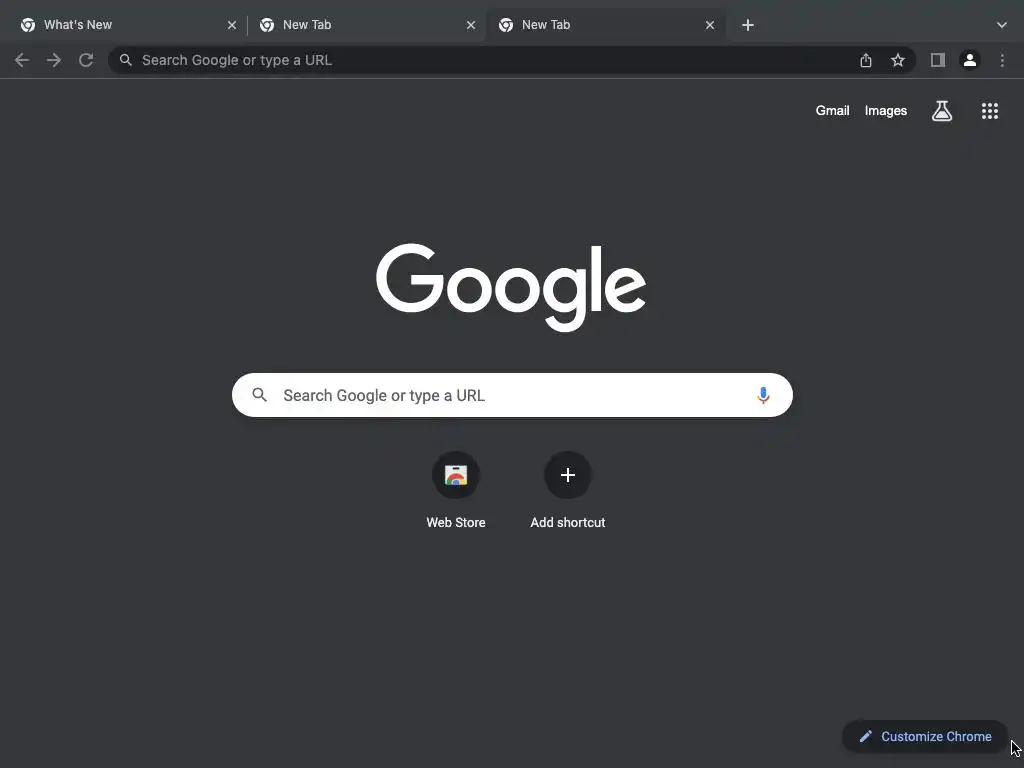Open a new tab with plus button
Screen dimensions: 1024x768
tap(748, 25)
